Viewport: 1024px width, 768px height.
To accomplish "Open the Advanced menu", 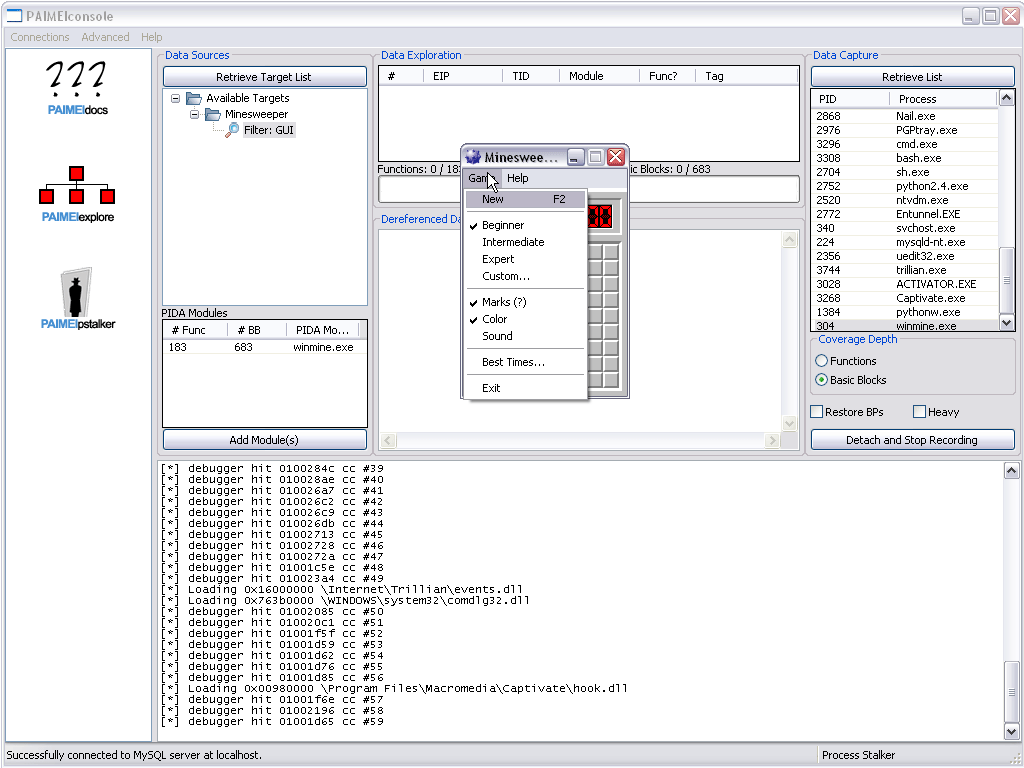I will (105, 37).
